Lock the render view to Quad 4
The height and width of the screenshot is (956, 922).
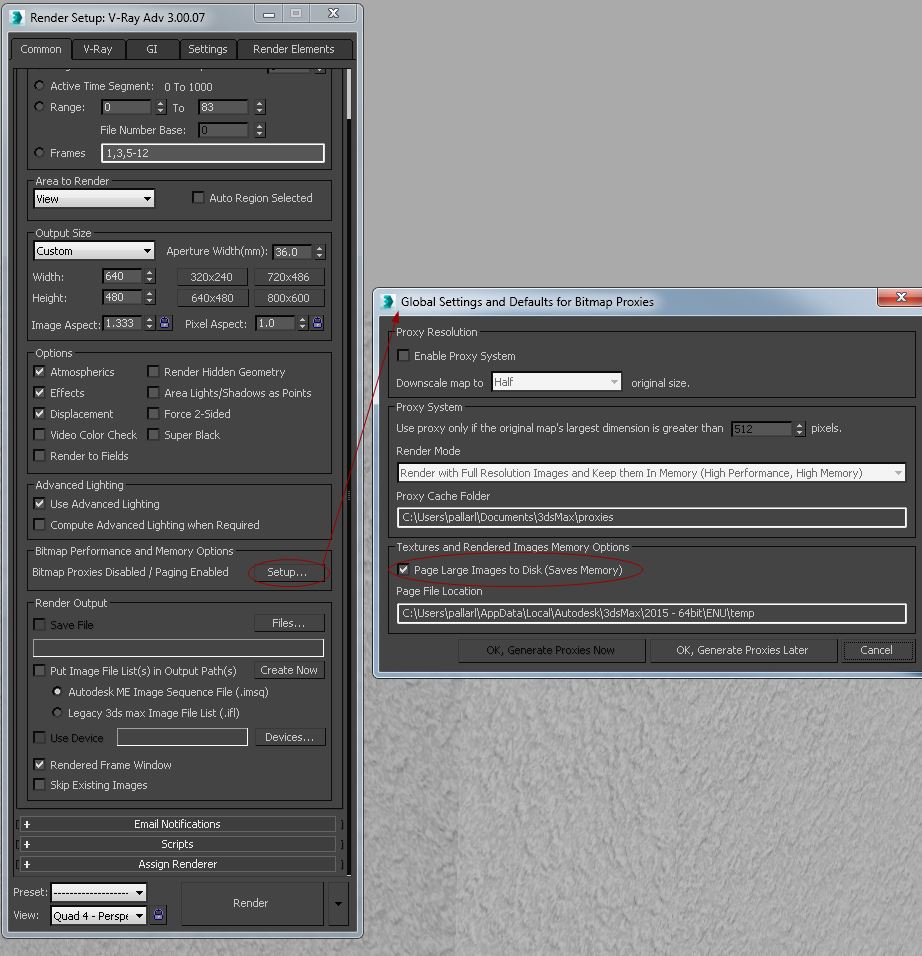point(159,915)
